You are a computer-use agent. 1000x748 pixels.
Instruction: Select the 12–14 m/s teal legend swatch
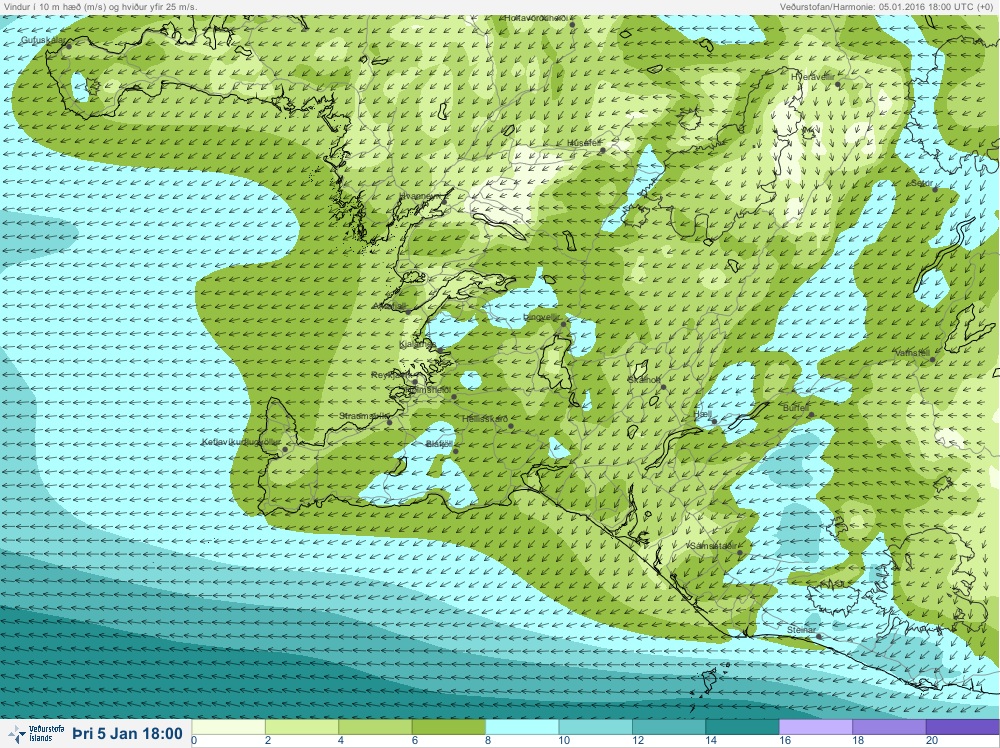pos(669,727)
